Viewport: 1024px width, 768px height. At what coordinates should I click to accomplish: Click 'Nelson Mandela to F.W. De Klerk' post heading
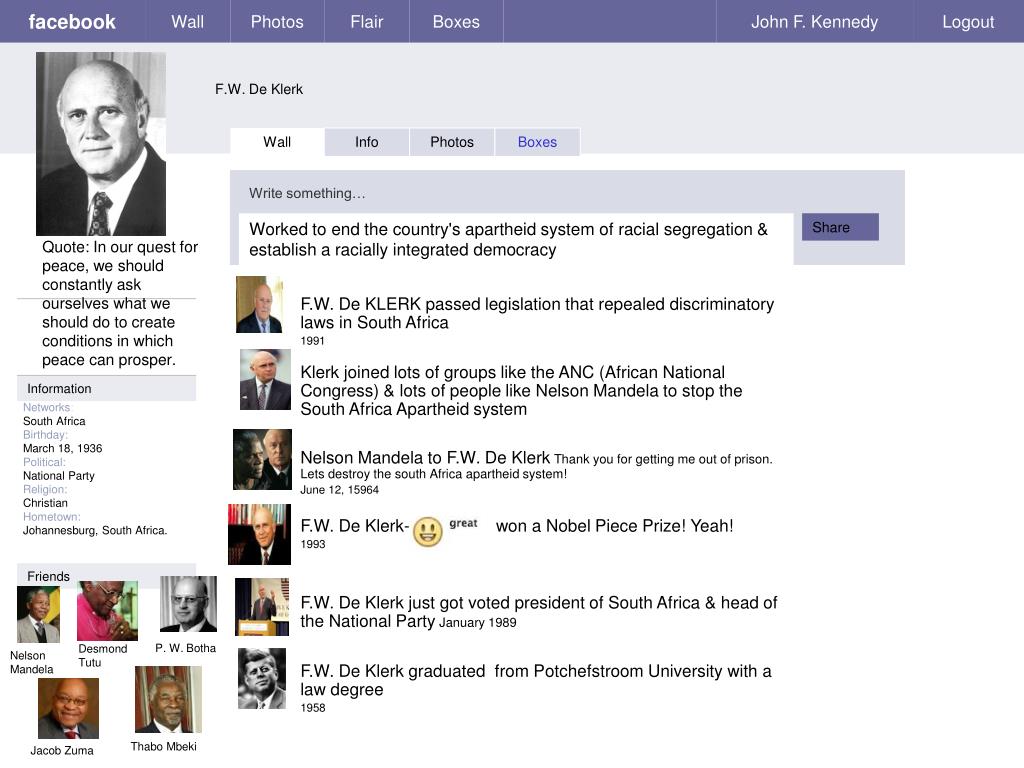click(x=425, y=458)
